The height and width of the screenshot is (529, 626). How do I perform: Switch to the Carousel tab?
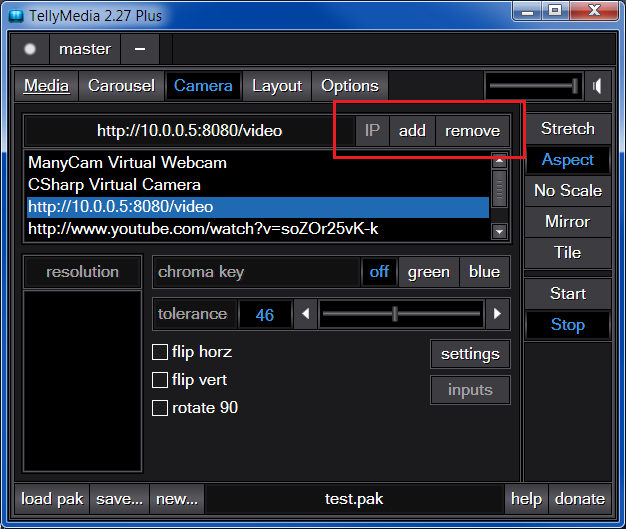pyautogui.click(x=121, y=86)
